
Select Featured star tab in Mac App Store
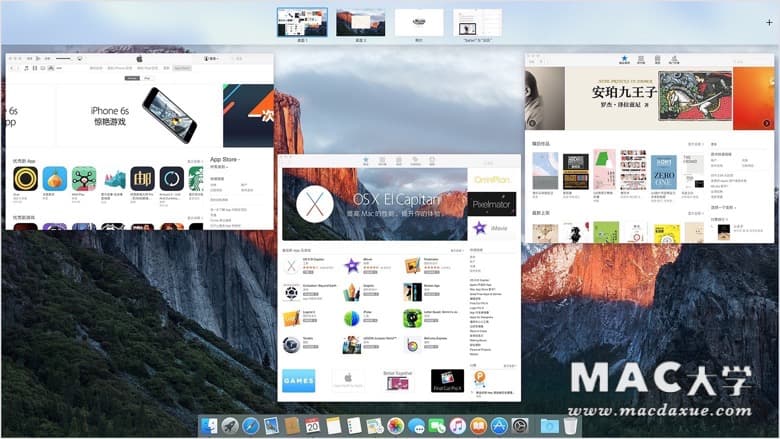point(366,161)
